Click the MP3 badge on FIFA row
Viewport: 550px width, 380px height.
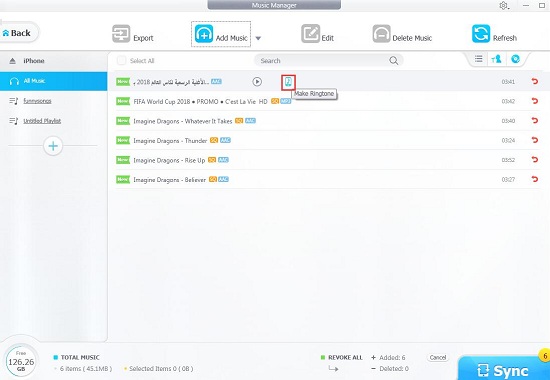coord(286,101)
